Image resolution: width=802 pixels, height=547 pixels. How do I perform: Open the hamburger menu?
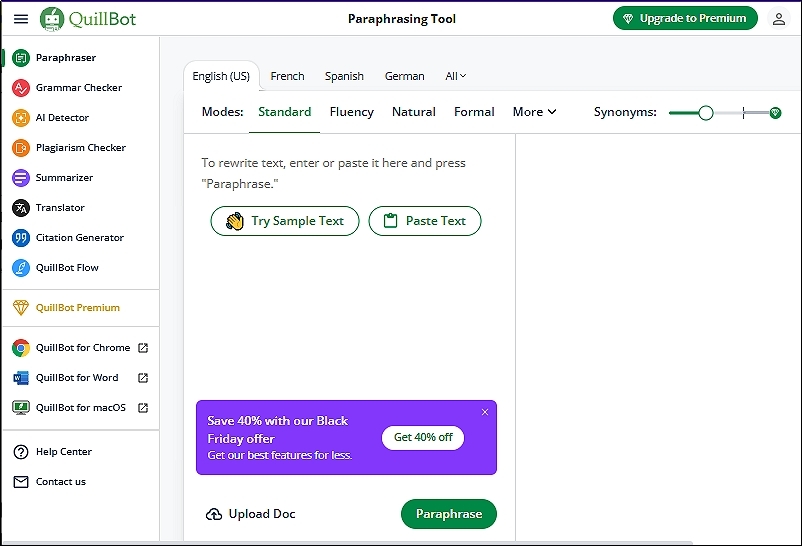tap(20, 19)
